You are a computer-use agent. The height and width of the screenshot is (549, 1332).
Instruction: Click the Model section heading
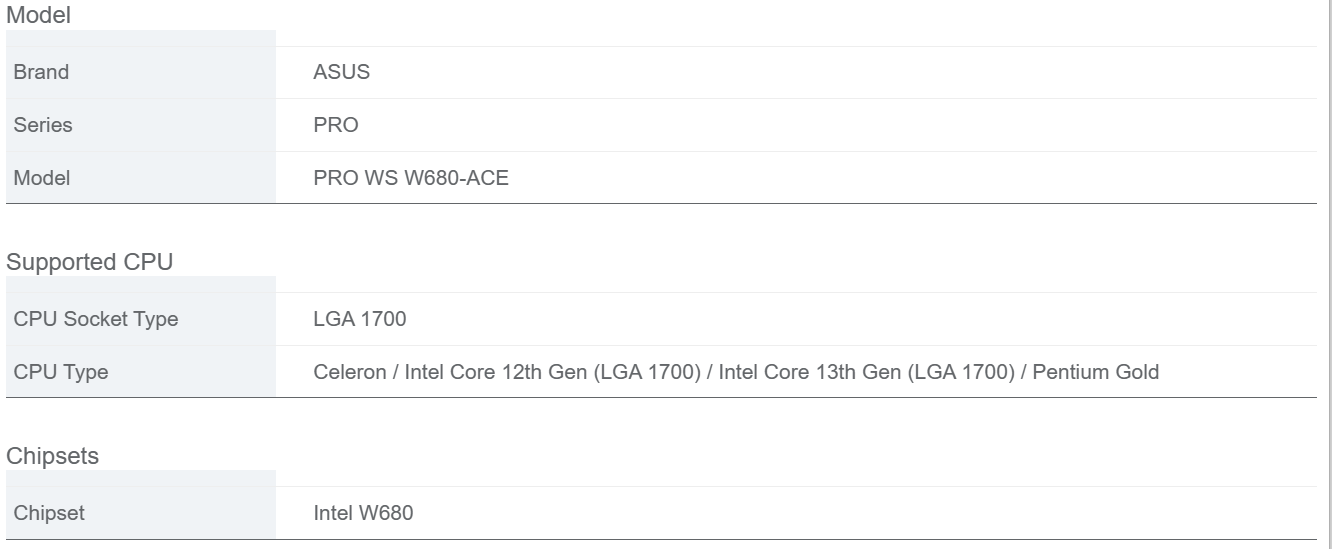click(38, 15)
